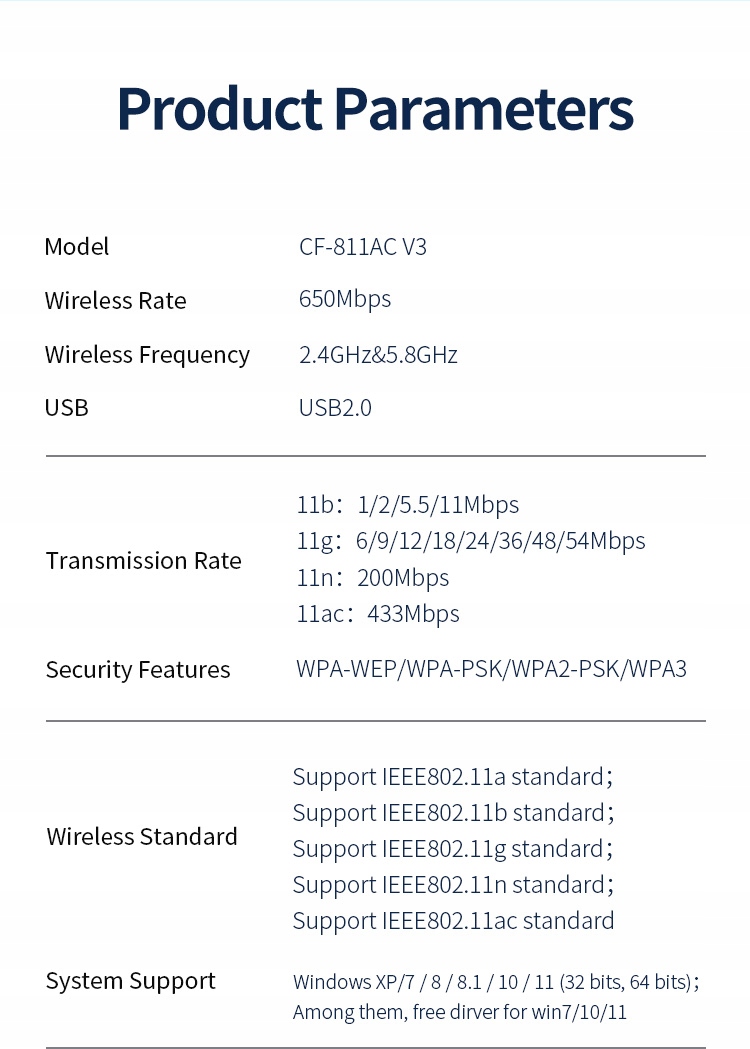Select the Wireless Standard label
Viewport: 750px width, 1049px height.
pos(142,837)
